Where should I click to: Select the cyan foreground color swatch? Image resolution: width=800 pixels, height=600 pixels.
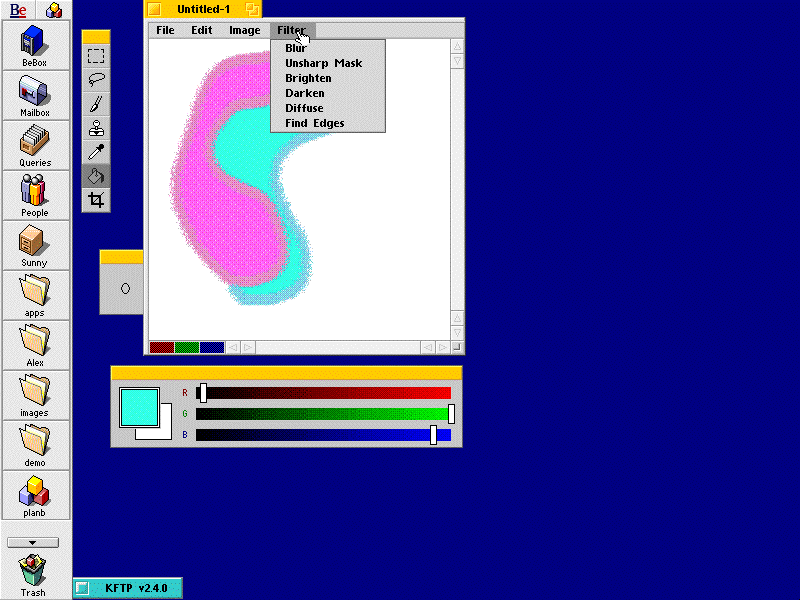[x=139, y=407]
